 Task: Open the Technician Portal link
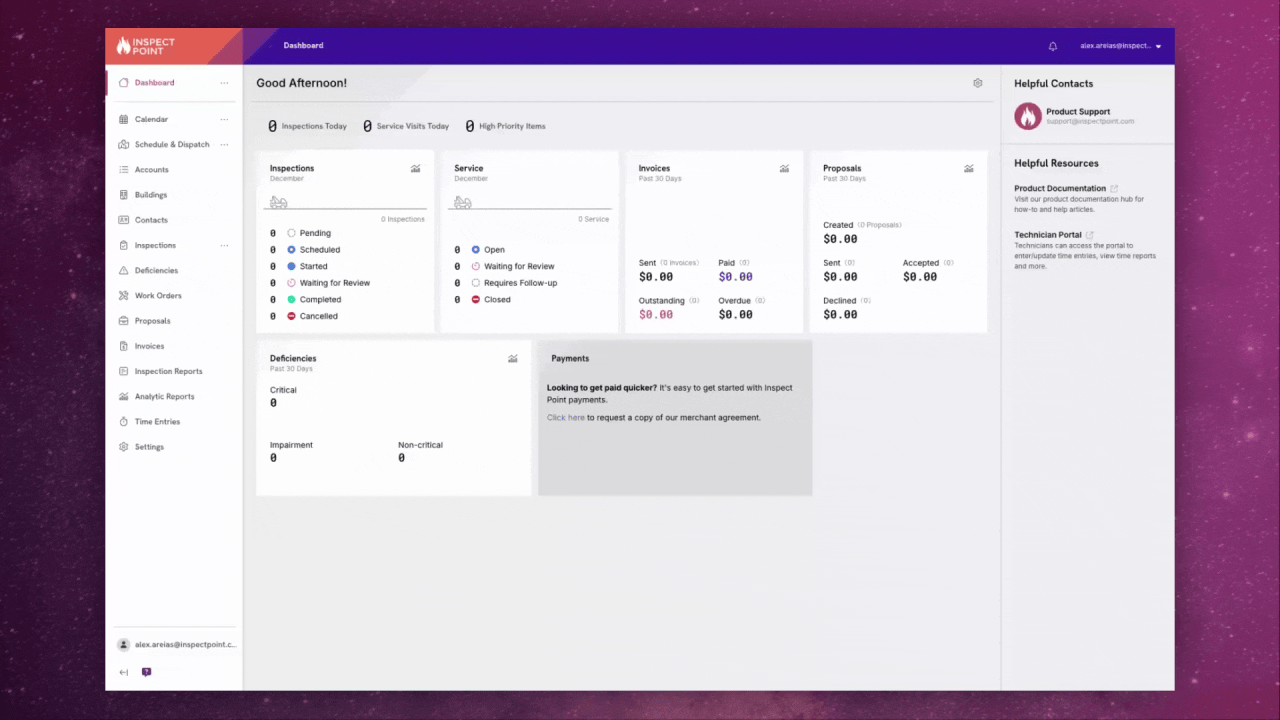[1048, 235]
